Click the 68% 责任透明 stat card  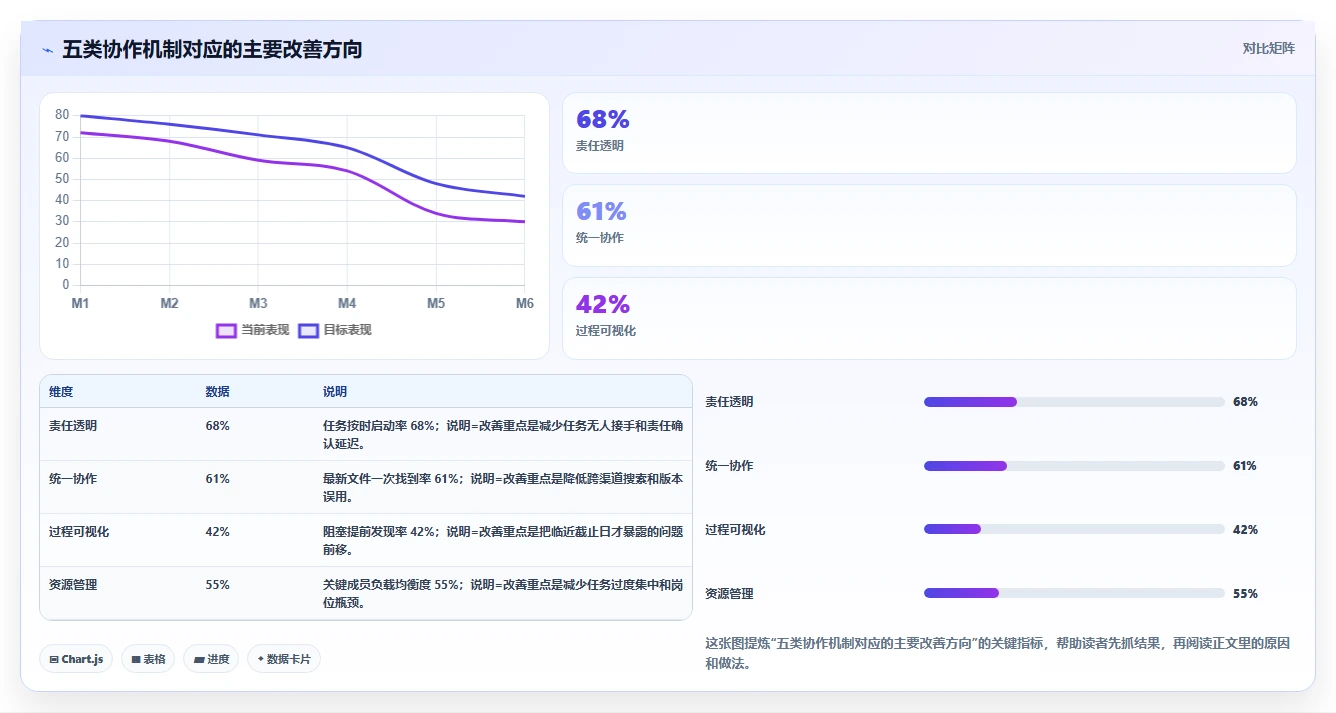(929, 133)
